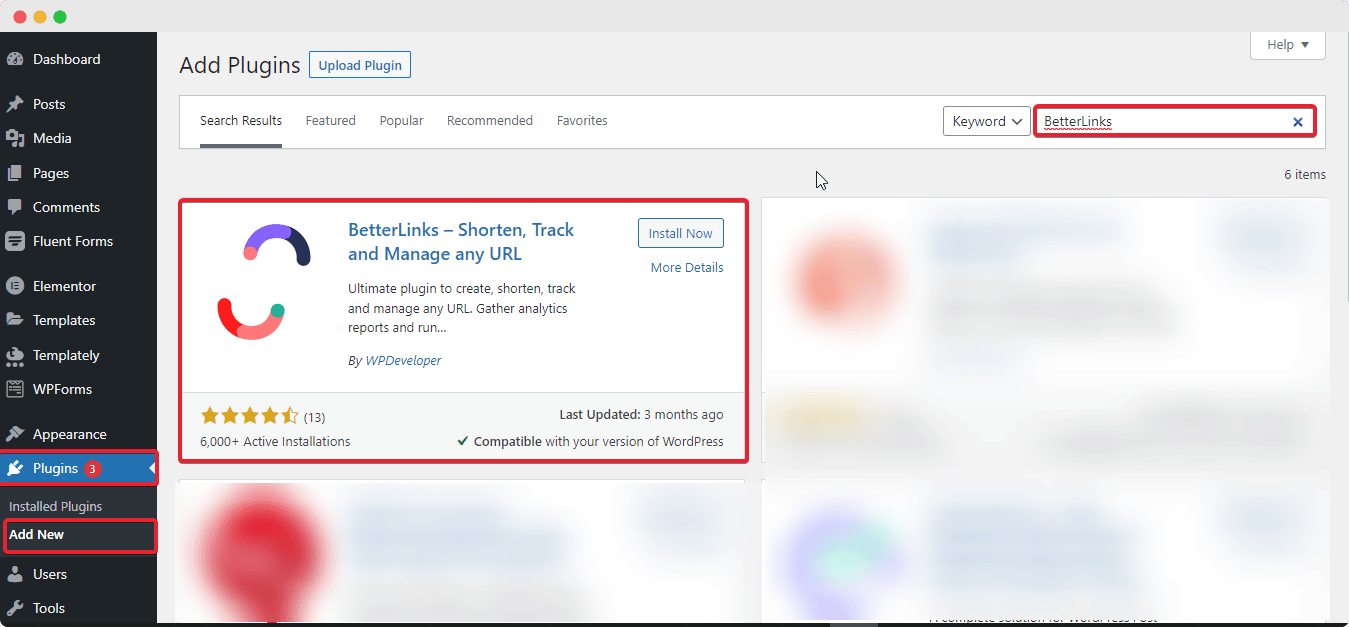Screen dimensions: 1349x627
Task: Switch to the Favorites tab
Action: point(582,121)
